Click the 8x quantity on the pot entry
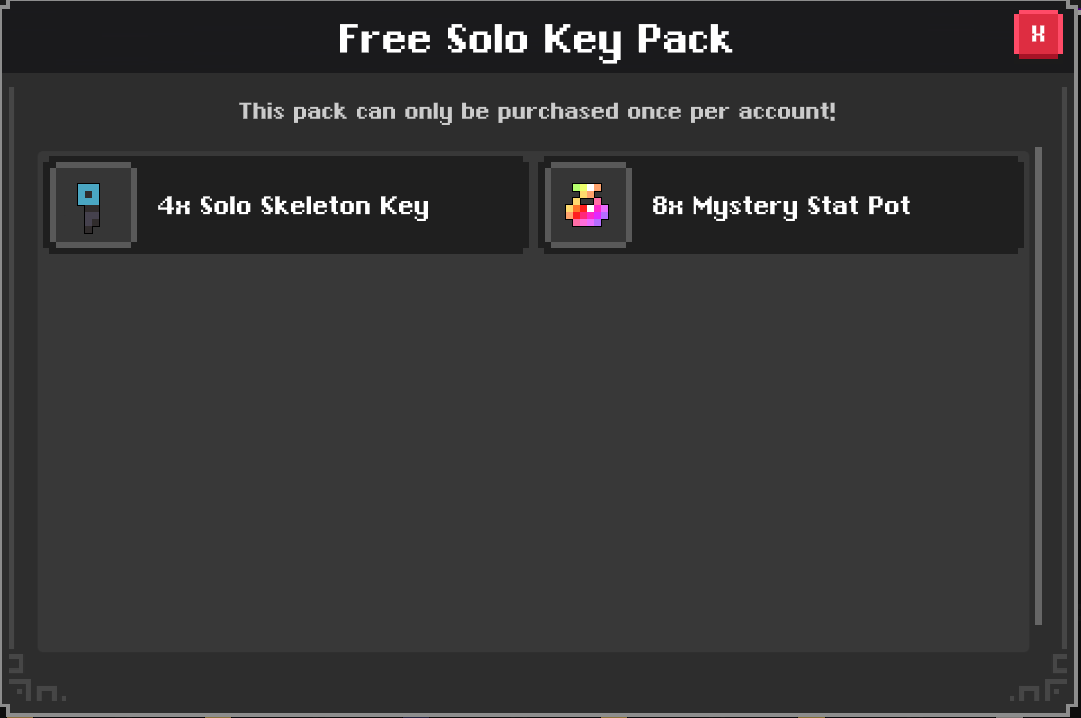 pos(668,206)
